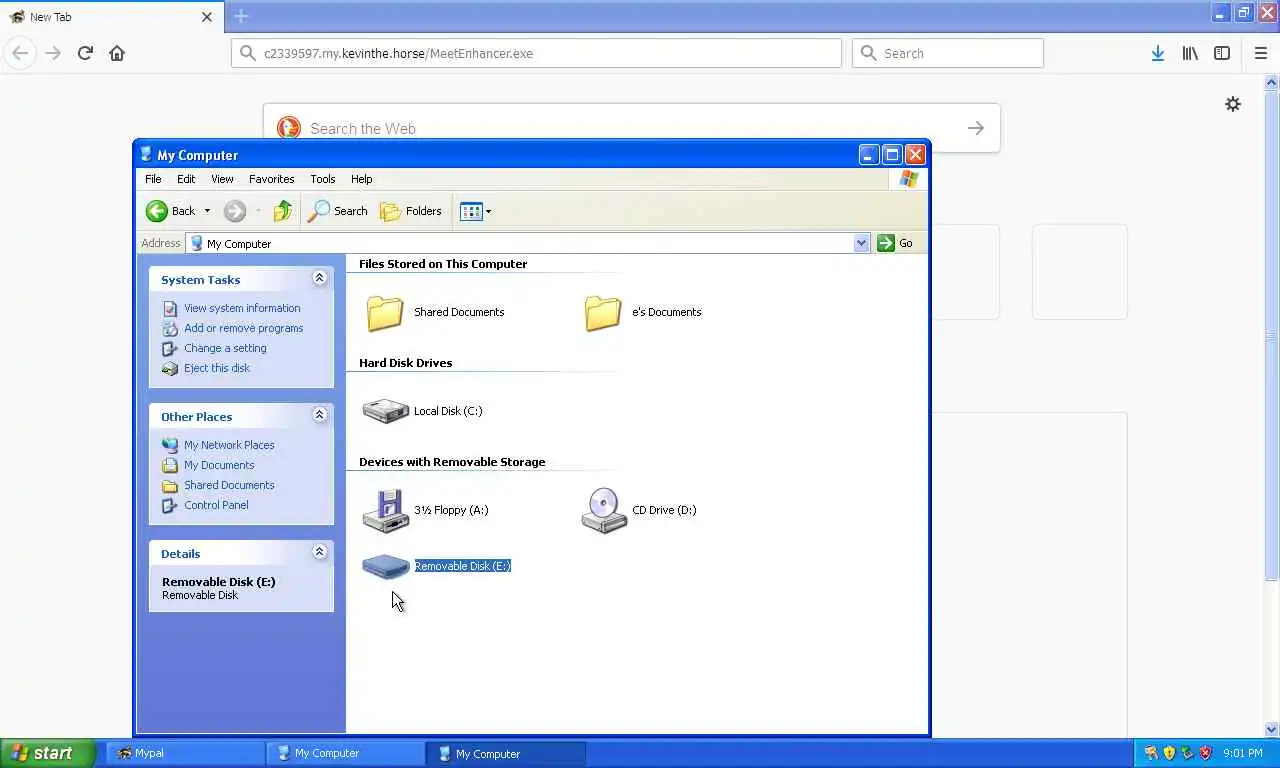Screen dimensions: 1280x768
Task: Switch to active My Computer taskbar button
Action: [506, 753]
